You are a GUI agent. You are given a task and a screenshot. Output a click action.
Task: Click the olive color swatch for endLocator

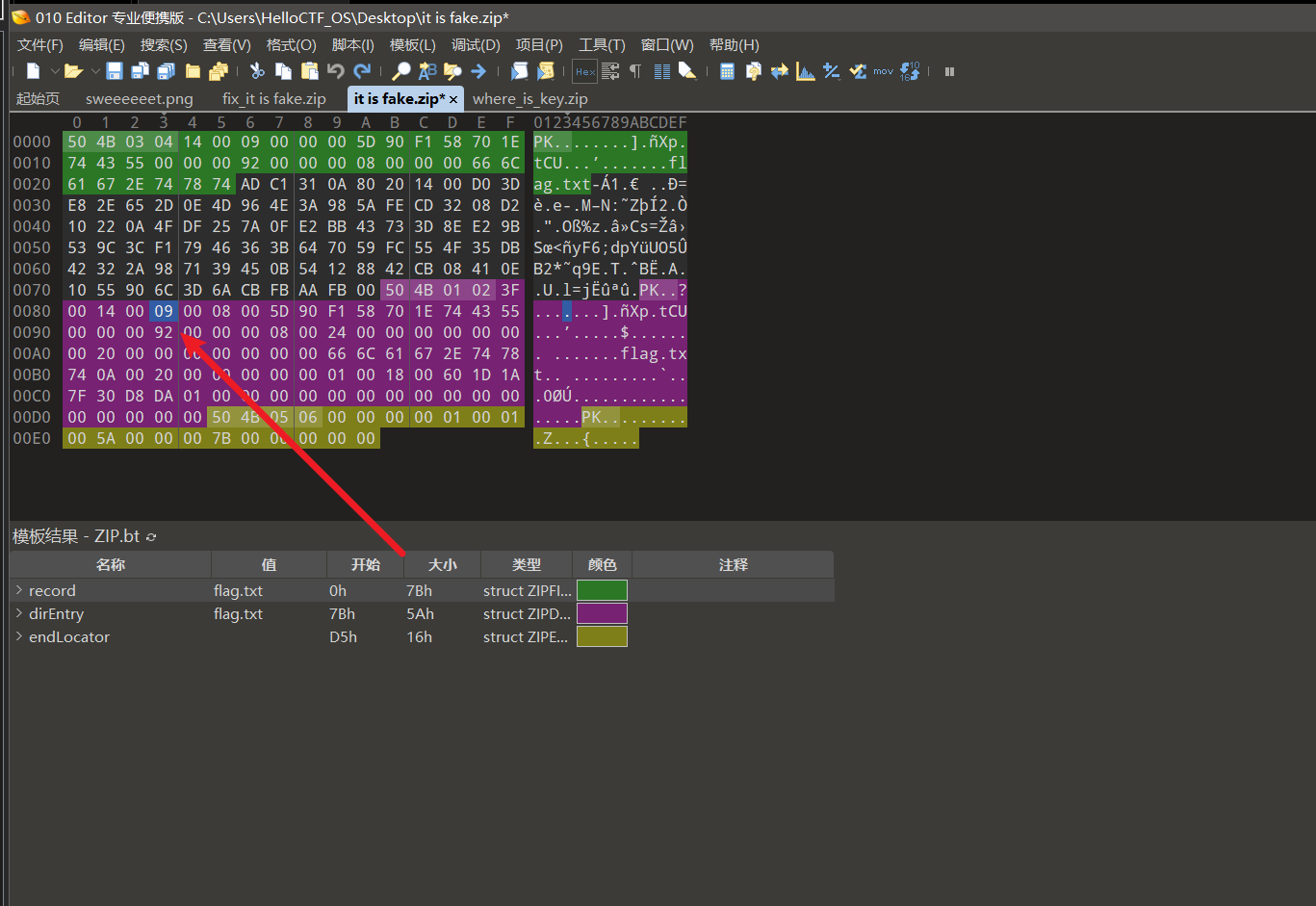coord(602,636)
